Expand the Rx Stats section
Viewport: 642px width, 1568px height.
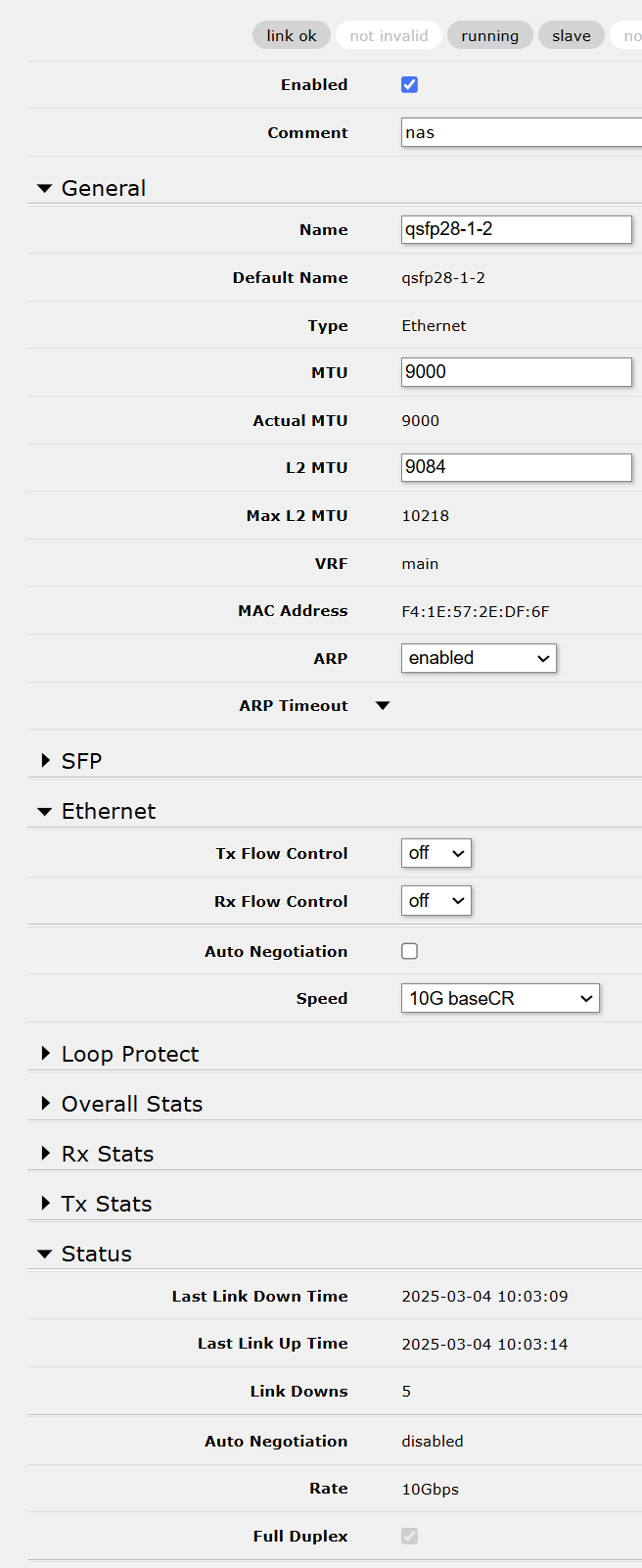click(45, 1153)
